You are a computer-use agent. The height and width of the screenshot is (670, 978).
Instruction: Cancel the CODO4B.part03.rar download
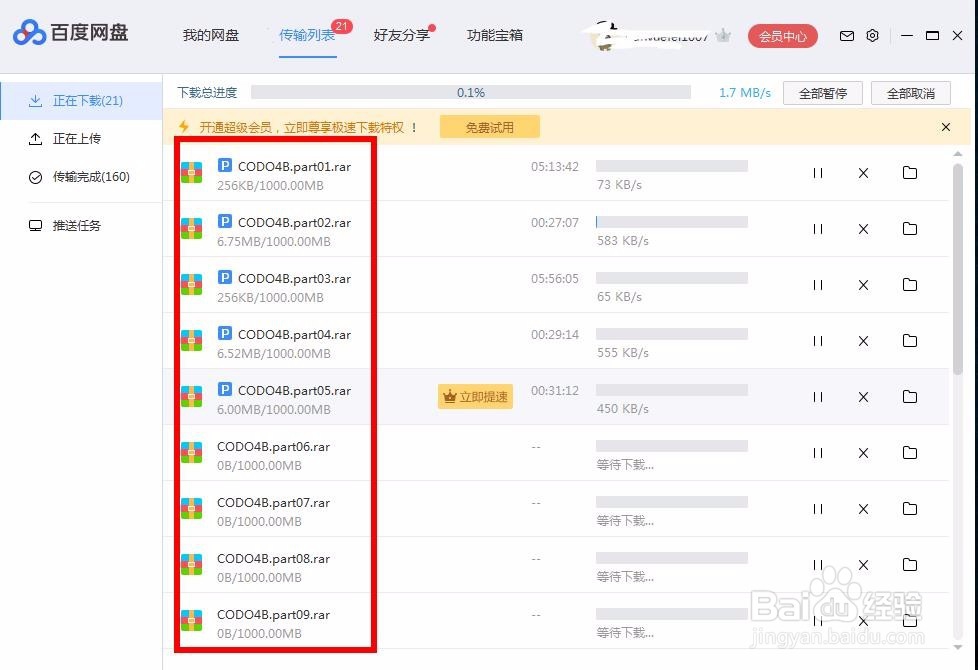coord(862,284)
